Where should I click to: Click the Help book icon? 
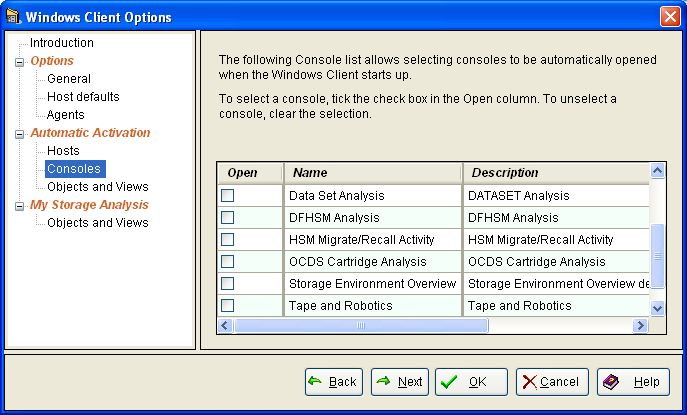(610, 382)
